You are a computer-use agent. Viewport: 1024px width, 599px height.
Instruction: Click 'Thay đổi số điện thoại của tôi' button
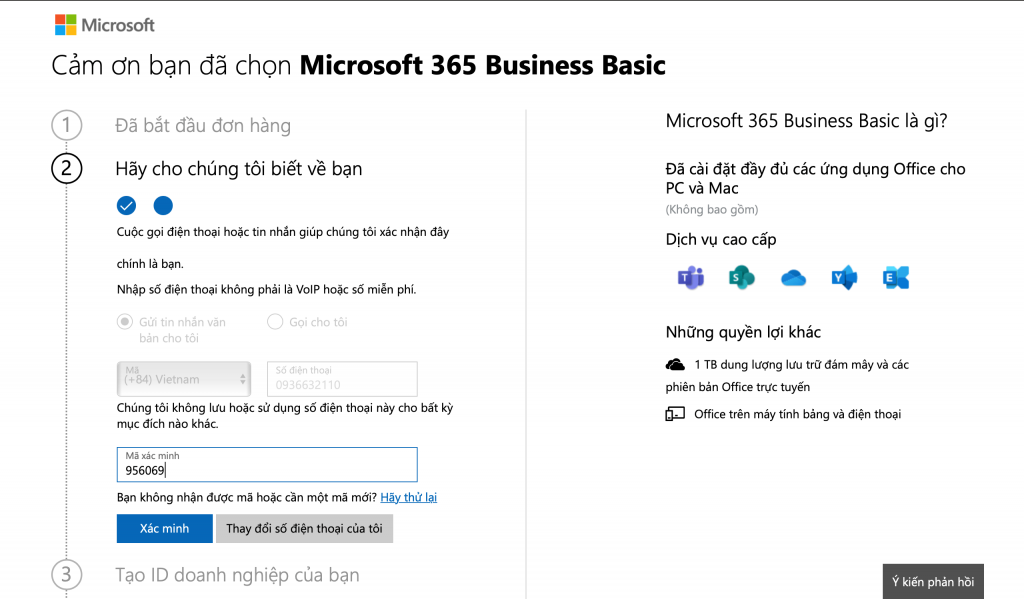coord(304,529)
